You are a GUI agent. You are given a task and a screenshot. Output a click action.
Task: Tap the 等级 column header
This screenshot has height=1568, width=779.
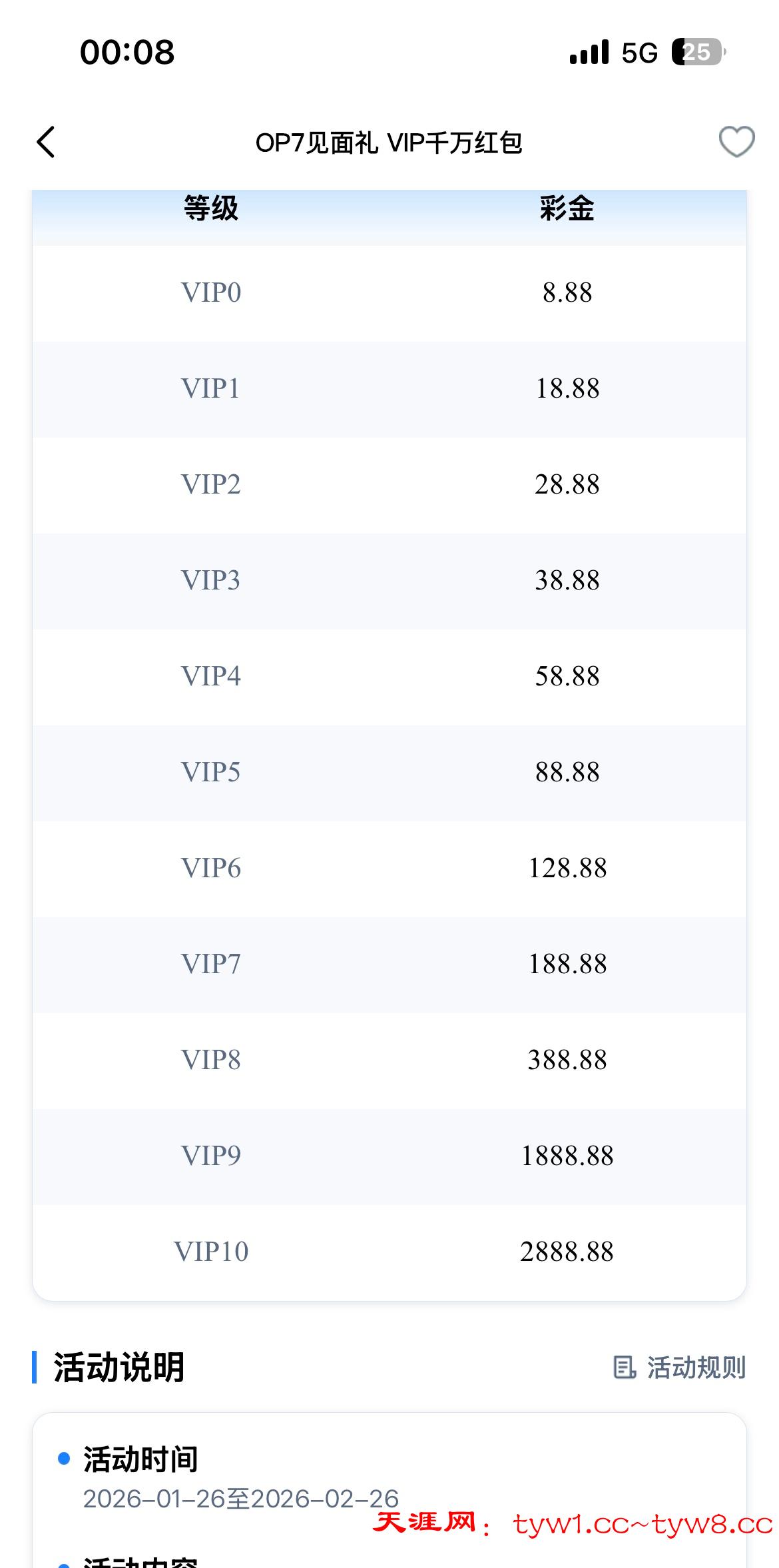pyautogui.click(x=211, y=208)
